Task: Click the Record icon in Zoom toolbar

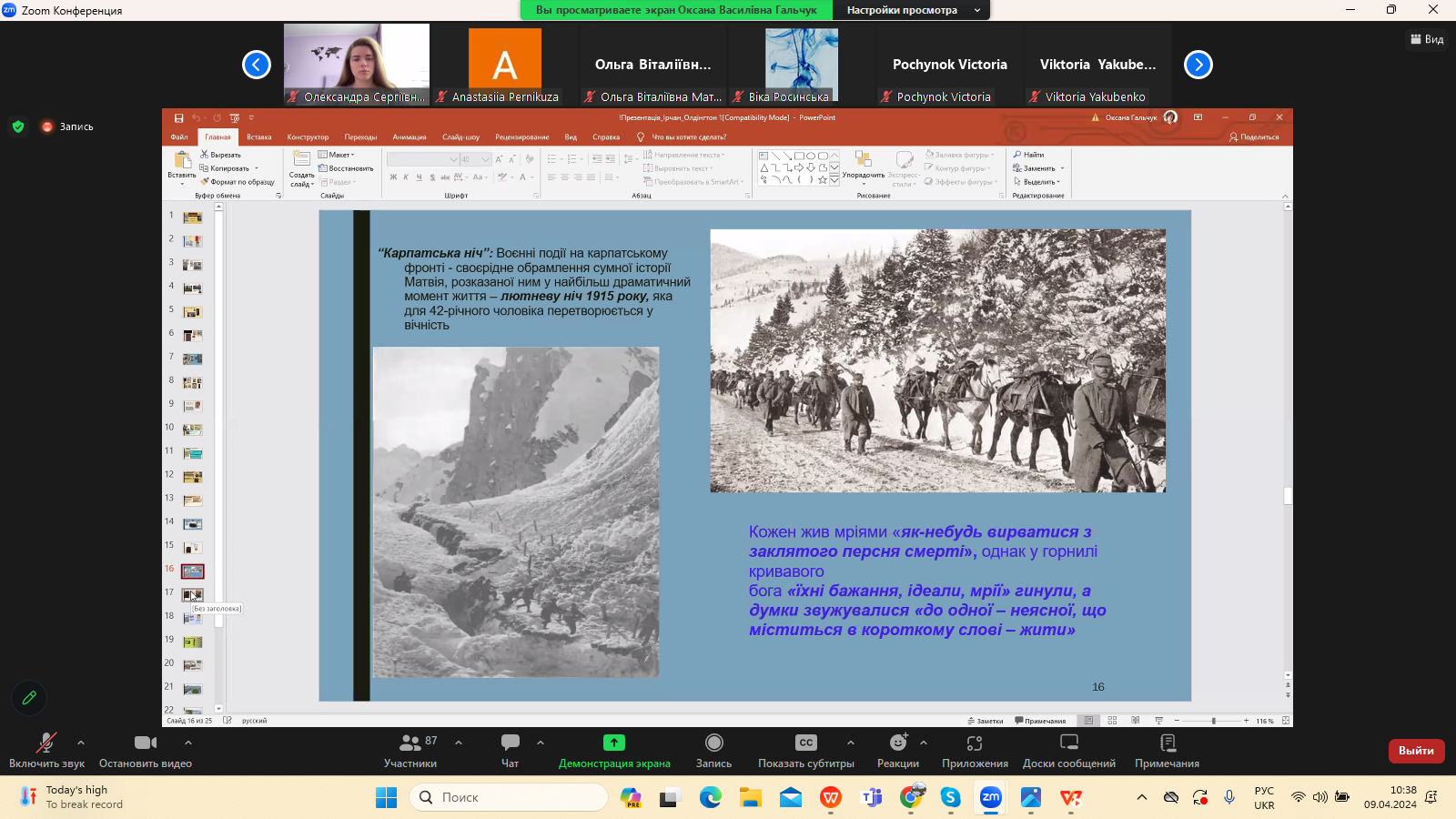Action: (x=713, y=743)
